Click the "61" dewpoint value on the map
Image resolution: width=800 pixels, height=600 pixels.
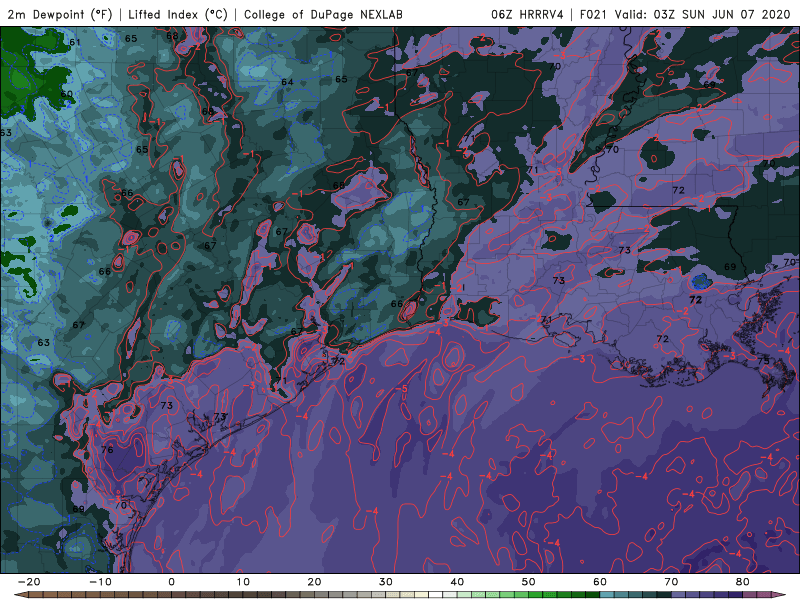[x=74, y=42]
